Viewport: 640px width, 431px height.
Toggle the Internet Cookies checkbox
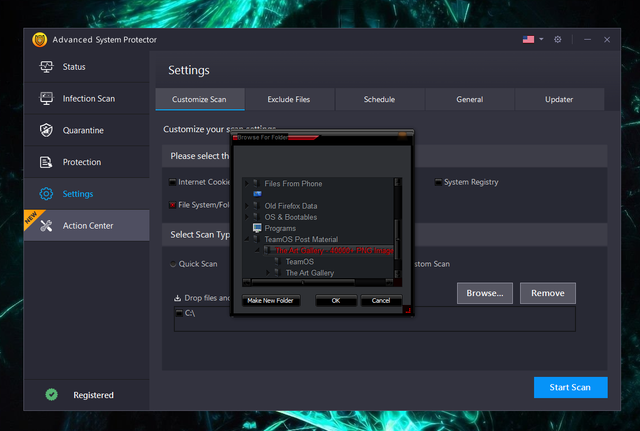point(173,182)
